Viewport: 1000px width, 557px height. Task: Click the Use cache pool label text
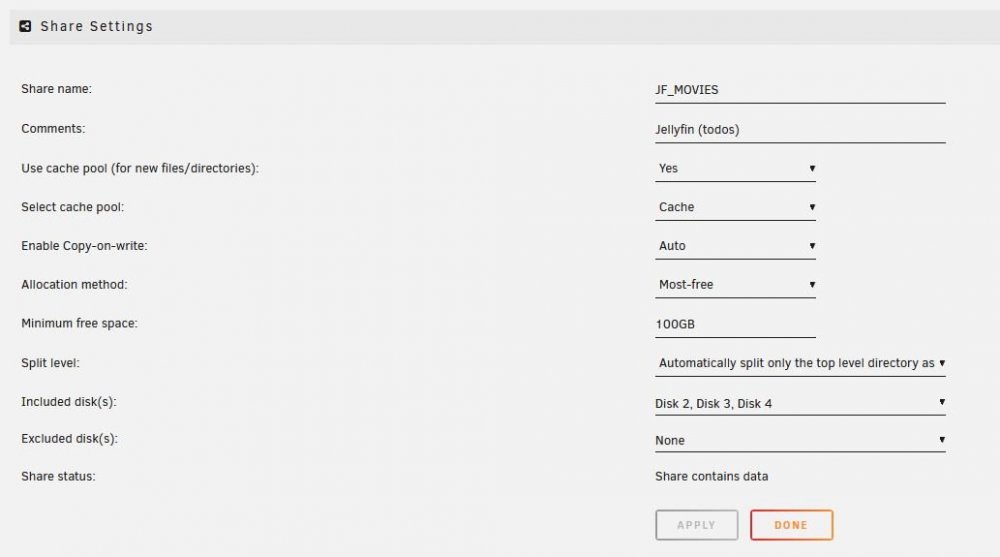point(140,168)
